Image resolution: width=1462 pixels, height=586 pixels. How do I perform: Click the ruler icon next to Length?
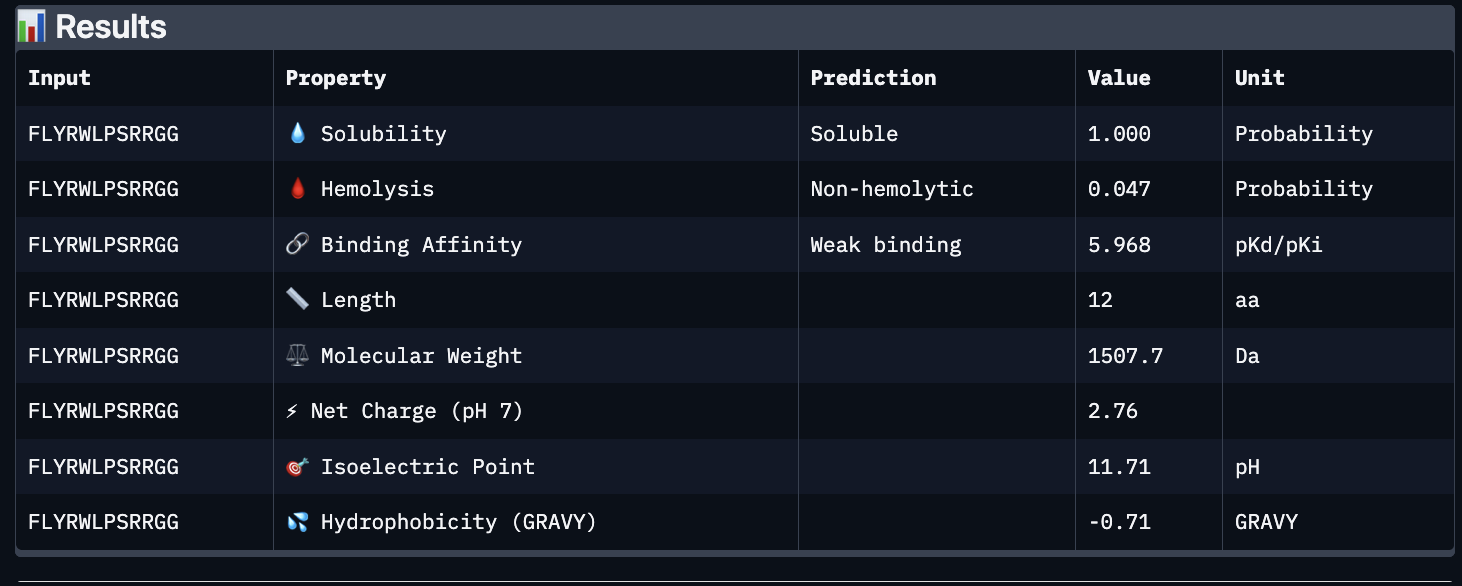tap(297, 300)
